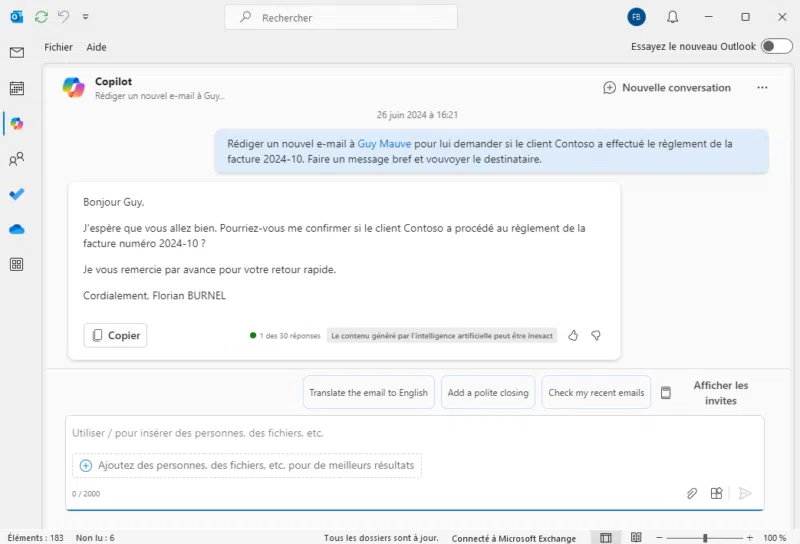
Task: Click the Send/Receive sync icon
Action: tap(41, 17)
